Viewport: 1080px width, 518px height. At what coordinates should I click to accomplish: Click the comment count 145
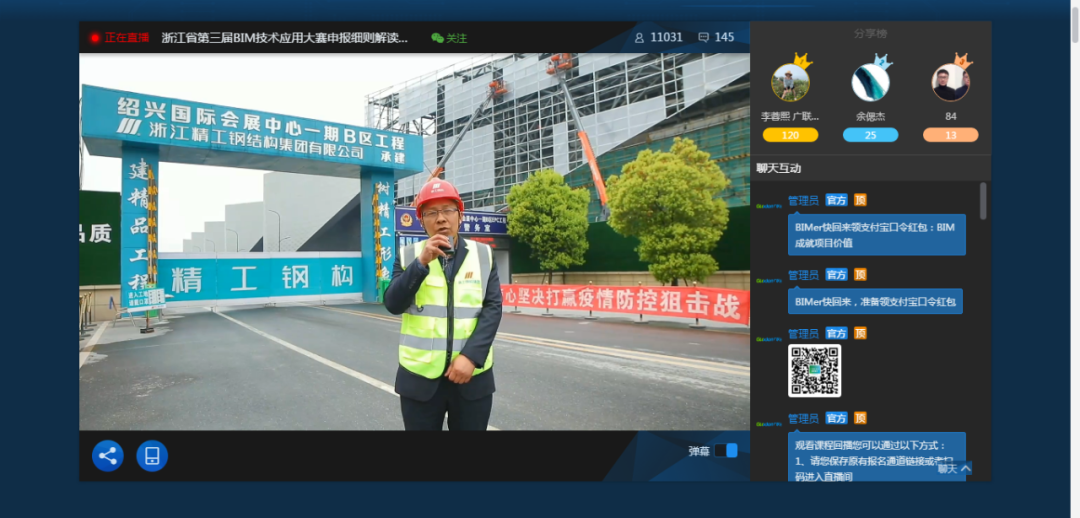coord(724,38)
